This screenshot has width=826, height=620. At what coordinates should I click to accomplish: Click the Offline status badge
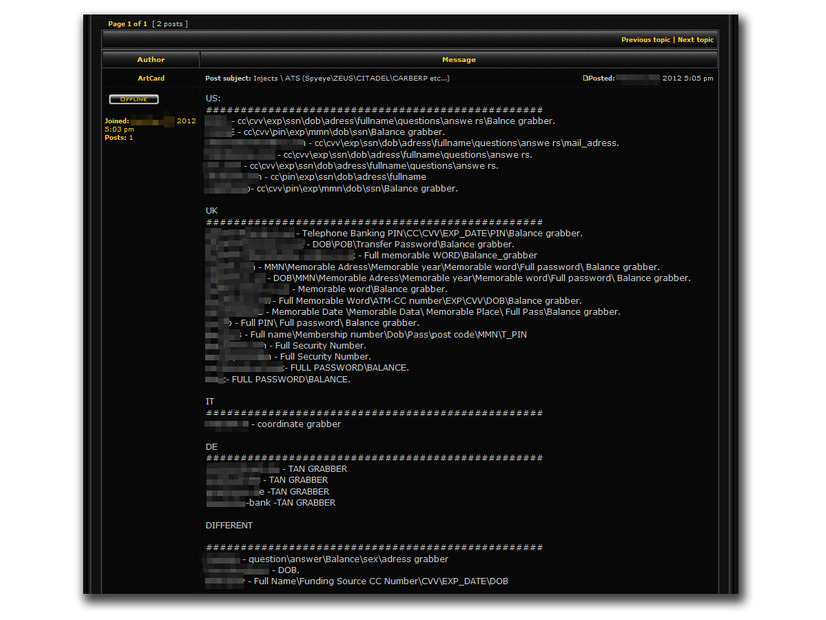133,100
